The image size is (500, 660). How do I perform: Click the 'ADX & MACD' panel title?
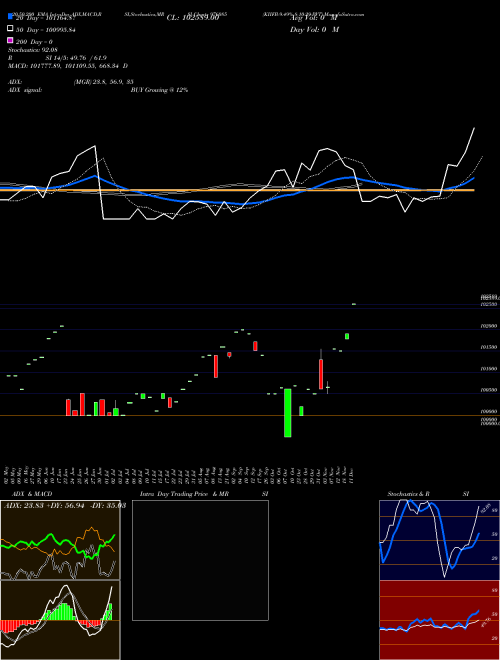pyautogui.click(x=32, y=494)
